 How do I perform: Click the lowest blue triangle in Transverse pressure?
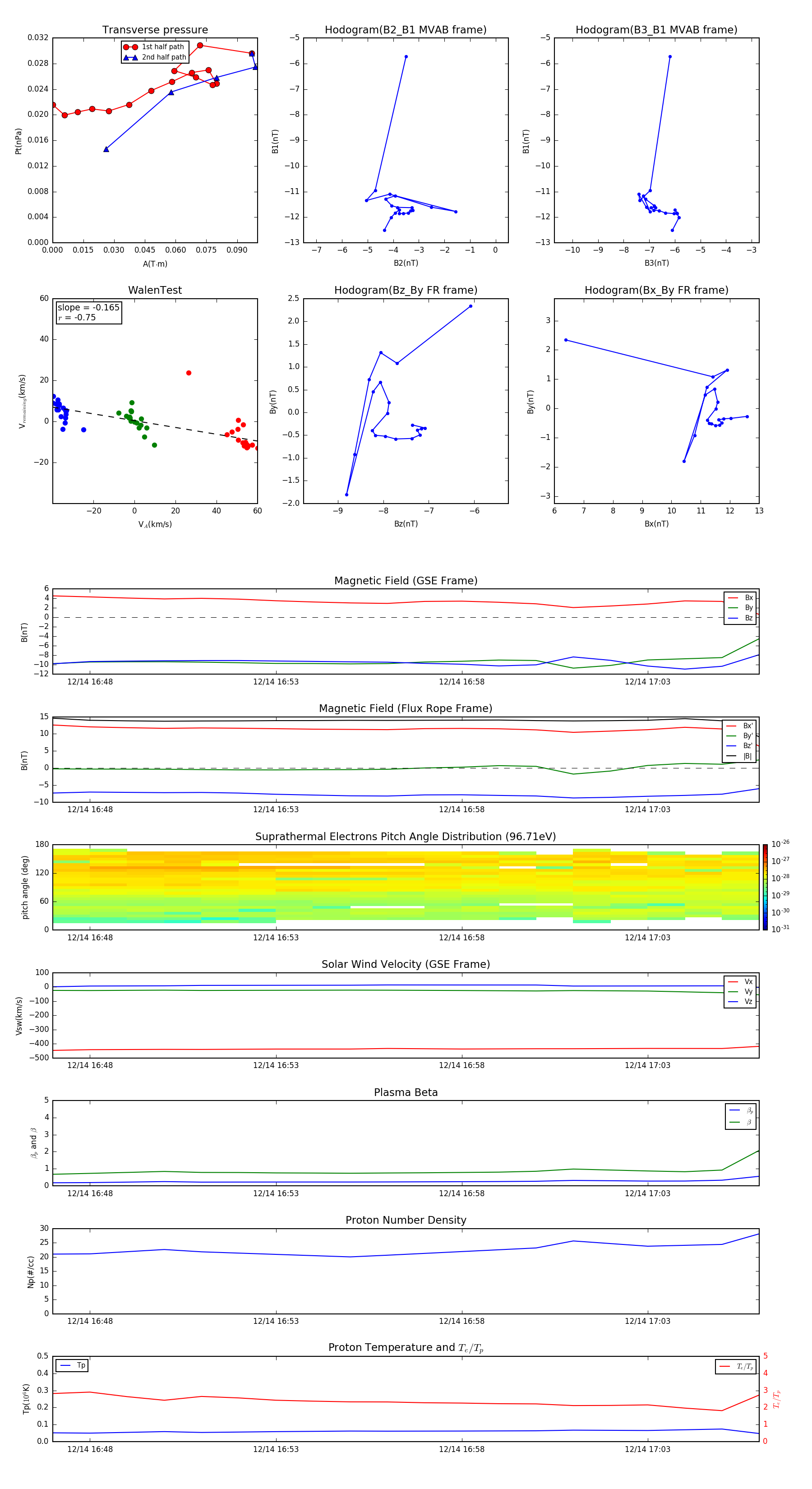pyautogui.click(x=106, y=149)
